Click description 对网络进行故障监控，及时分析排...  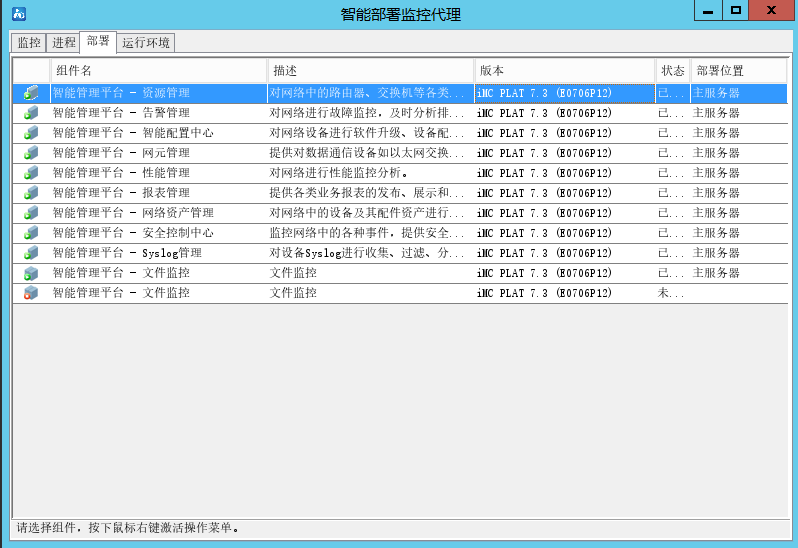pos(366,113)
